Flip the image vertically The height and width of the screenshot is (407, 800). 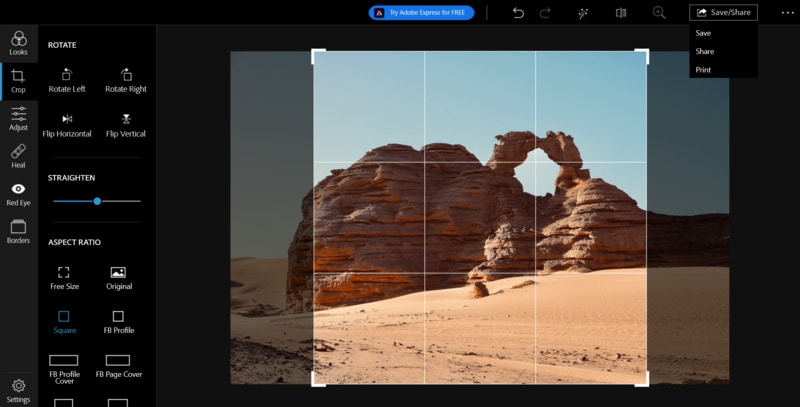(x=126, y=125)
